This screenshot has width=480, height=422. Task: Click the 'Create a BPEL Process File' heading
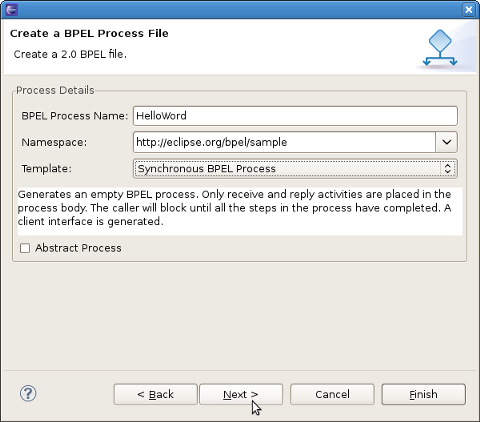[x=89, y=33]
